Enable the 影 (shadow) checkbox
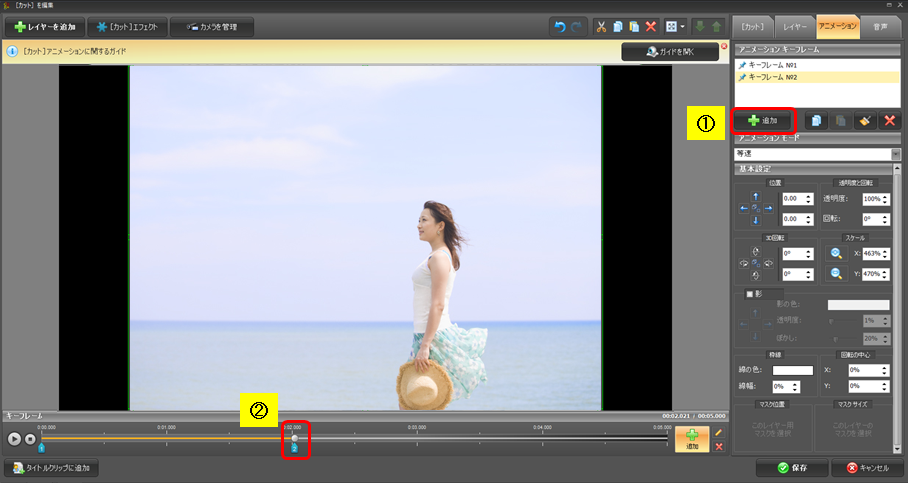The width and height of the screenshot is (908, 483). coord(748,294)
